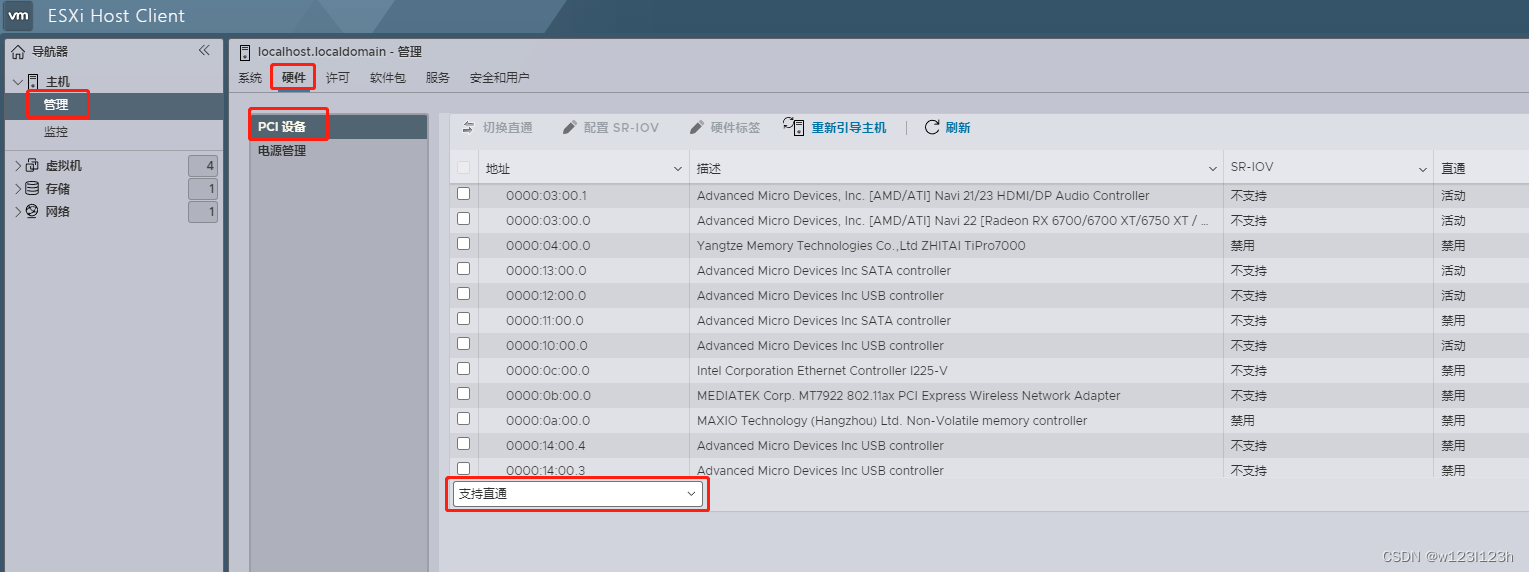1529x572 pixels.
Task: Check the box for device 0000:0a:00.0
Action: point(463,419)
